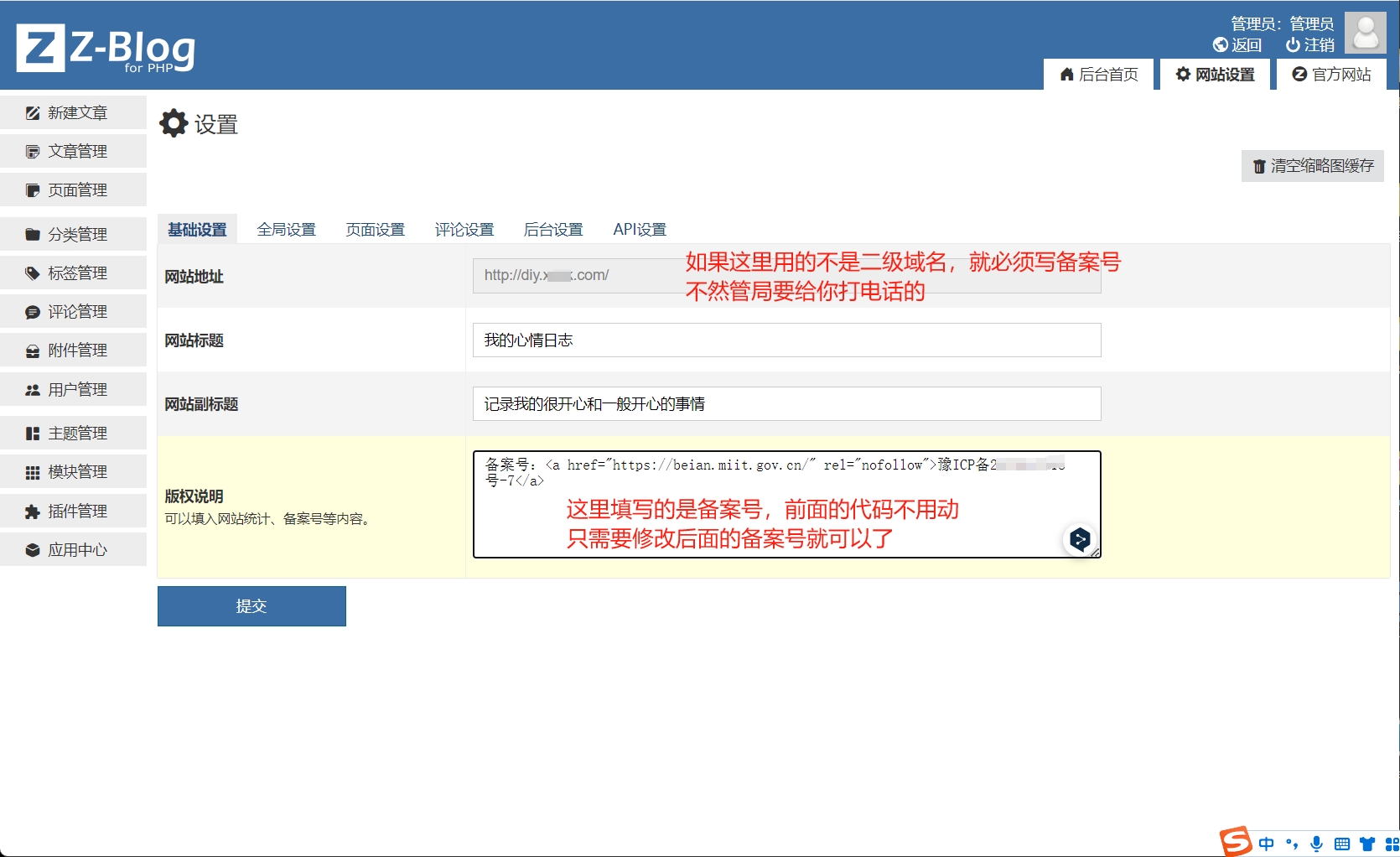Switch to the API设置 tab
Screen dimensions: 1400x857
(x=639, y=229)
